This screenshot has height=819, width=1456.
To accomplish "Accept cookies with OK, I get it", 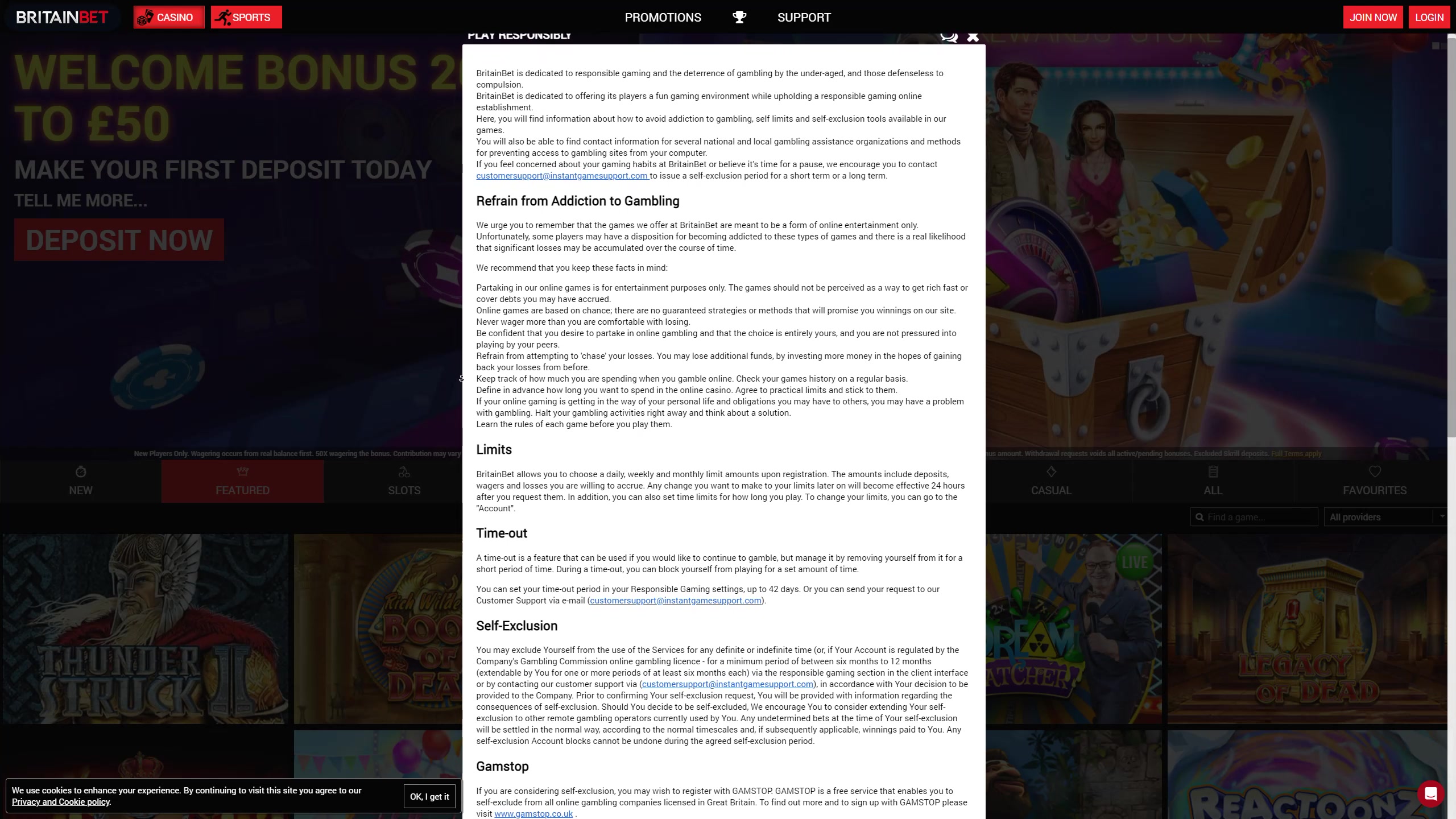I will [429, 796].
